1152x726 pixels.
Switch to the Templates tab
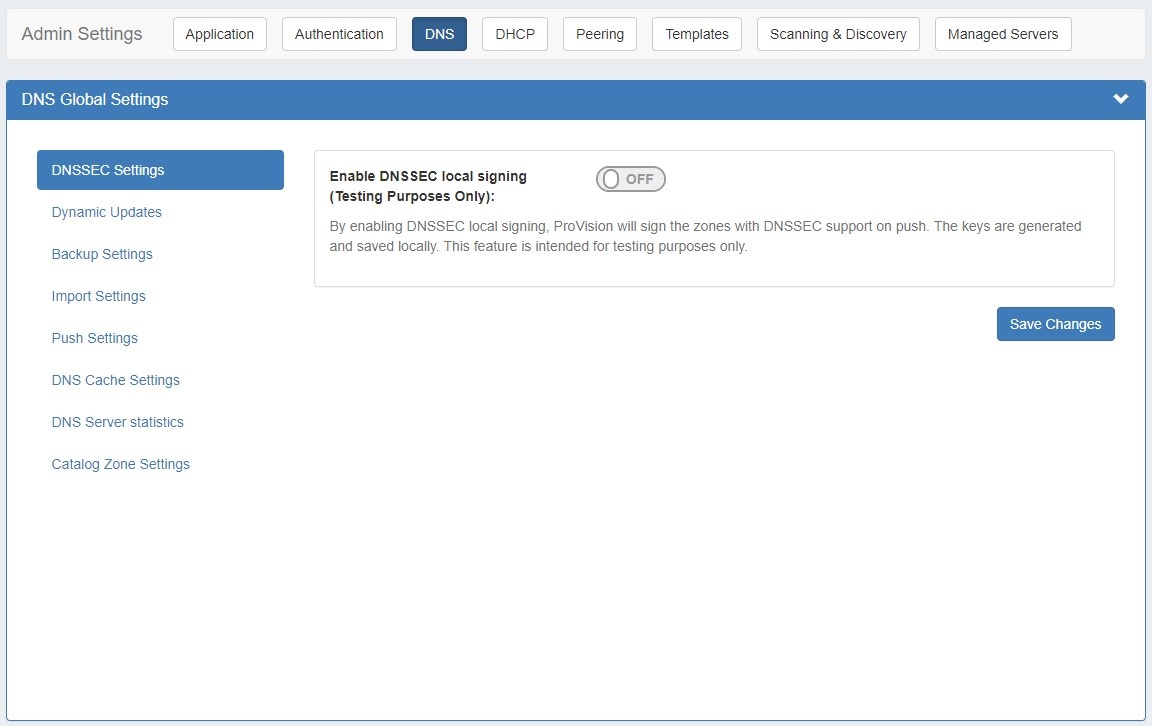697,34
